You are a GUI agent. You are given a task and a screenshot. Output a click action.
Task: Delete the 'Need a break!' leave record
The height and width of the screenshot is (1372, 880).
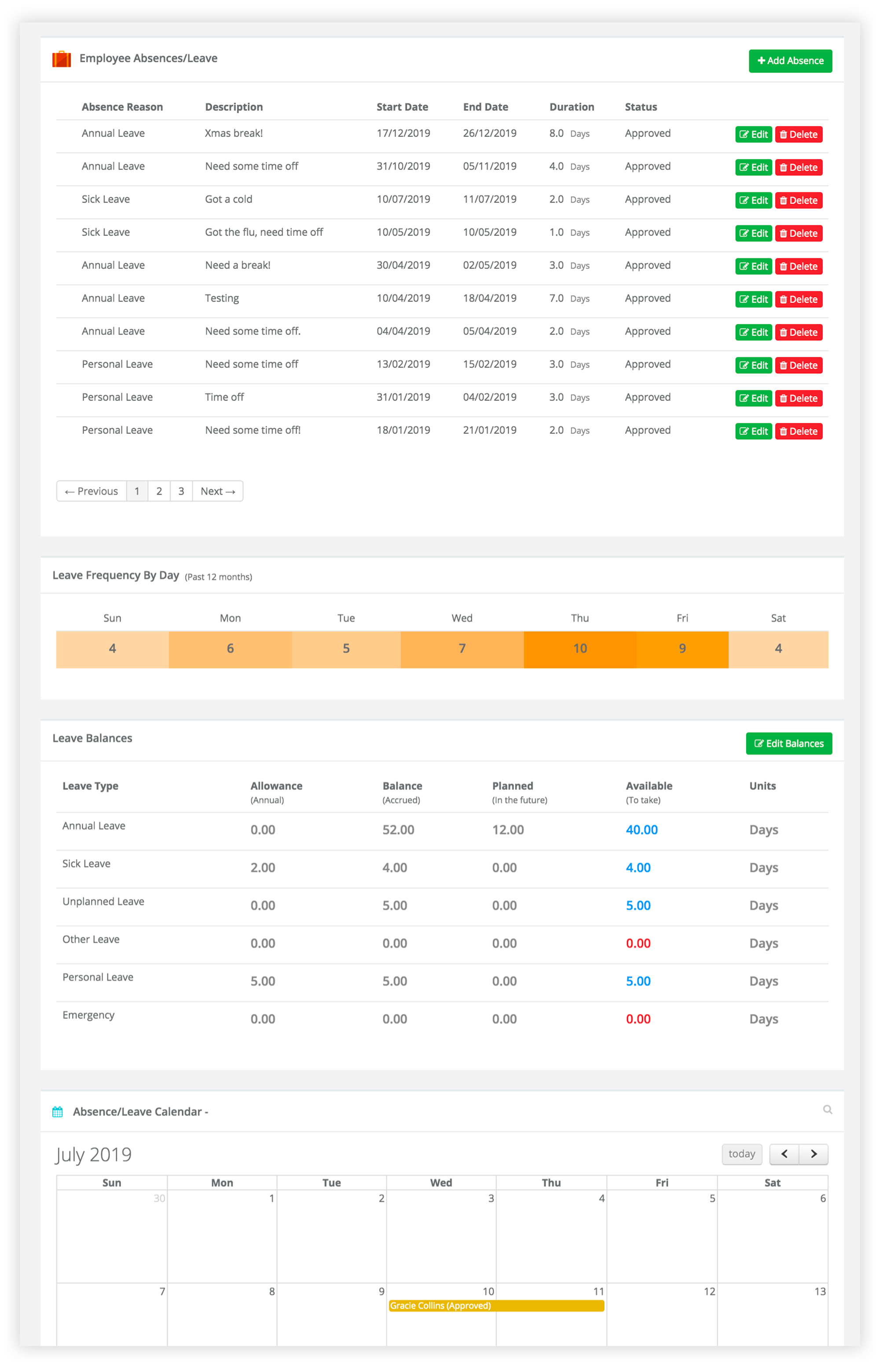(x=798, y=266)
